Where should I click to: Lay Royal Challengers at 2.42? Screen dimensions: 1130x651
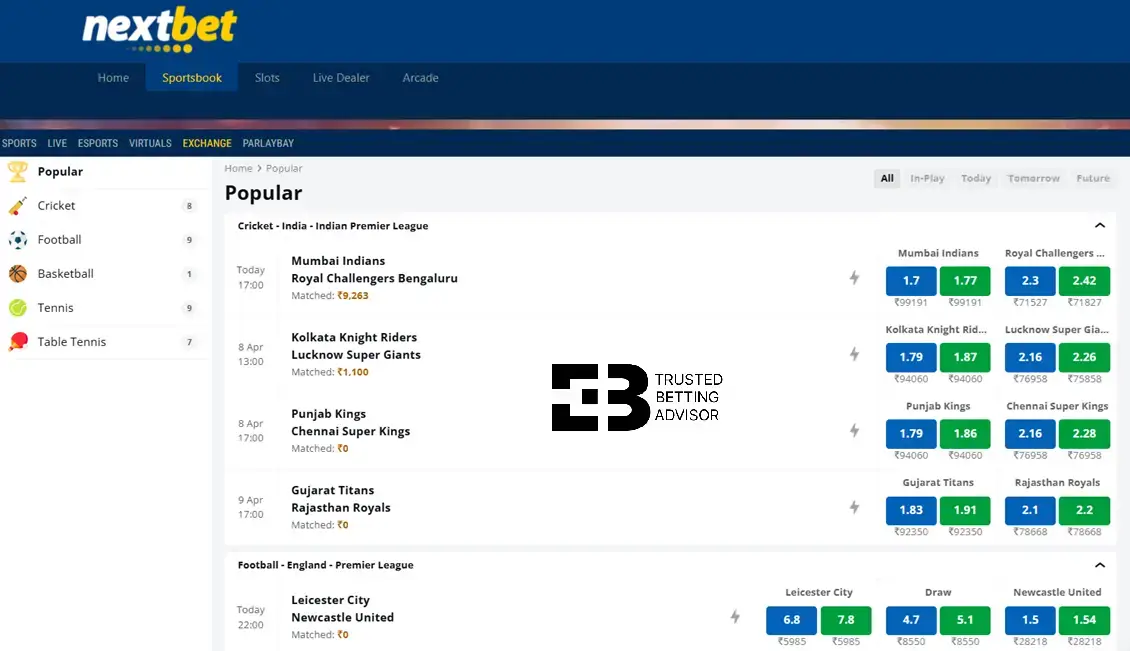click(1084, 280)
